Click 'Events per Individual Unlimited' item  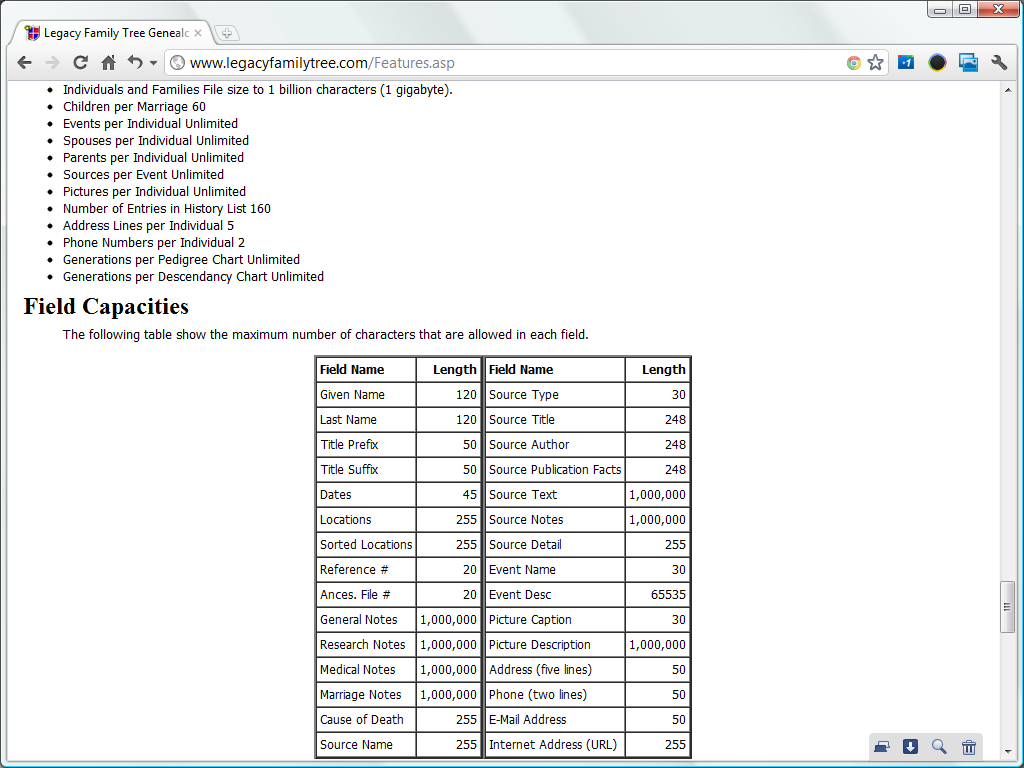[x=150, y=123]
